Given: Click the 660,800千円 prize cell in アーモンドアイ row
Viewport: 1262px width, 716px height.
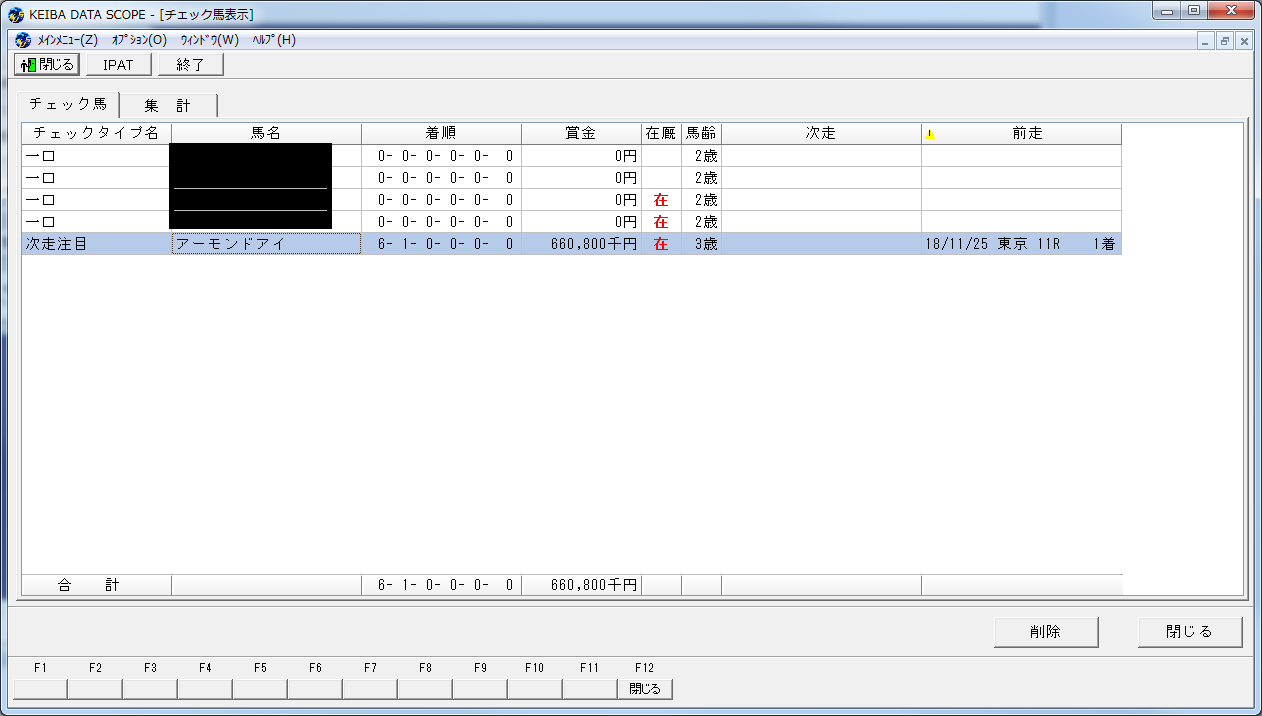Looking at the screenshot, I should (x=582, y=244).
